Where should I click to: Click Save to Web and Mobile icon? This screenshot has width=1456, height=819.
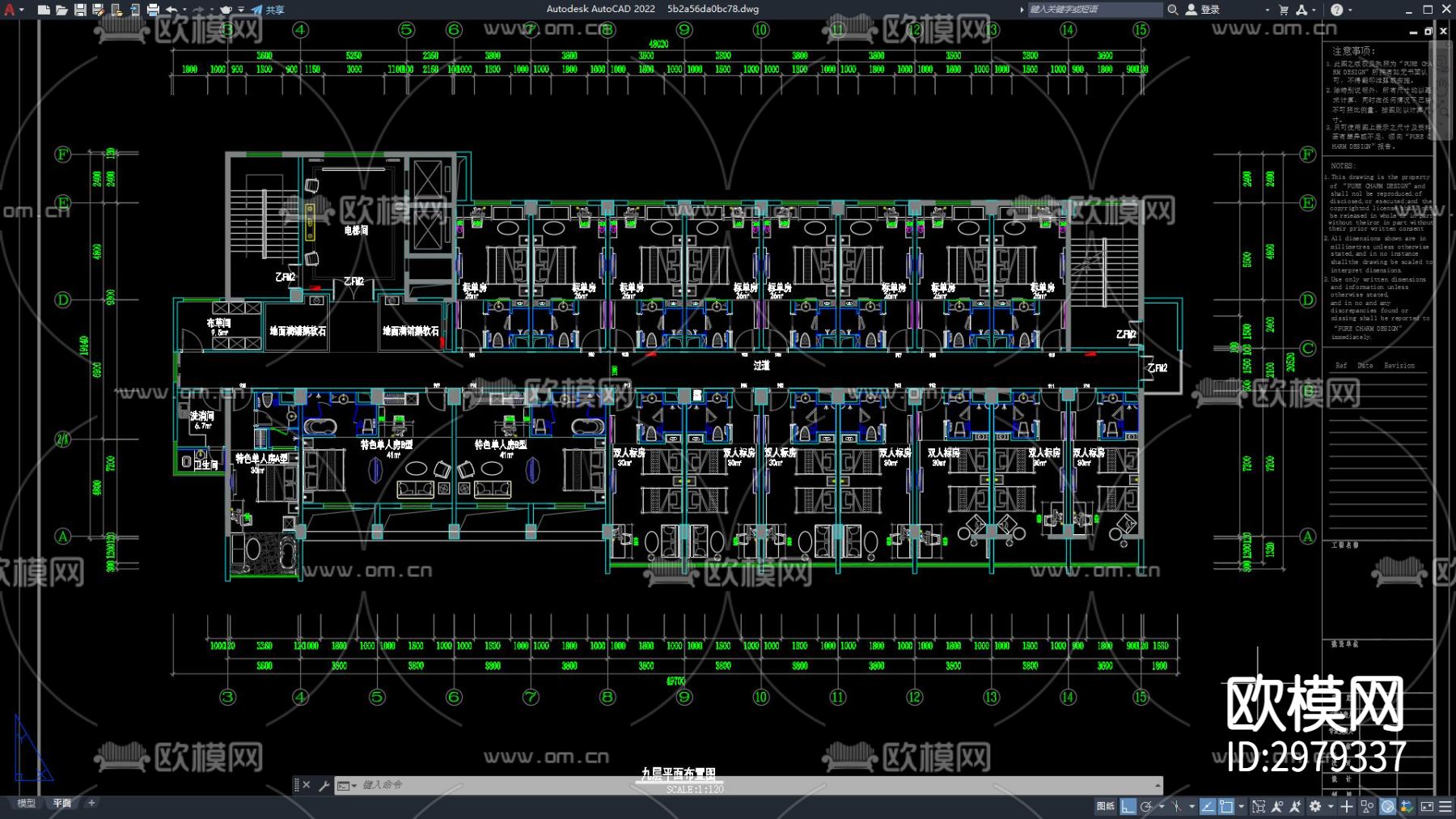coord(134,10)
